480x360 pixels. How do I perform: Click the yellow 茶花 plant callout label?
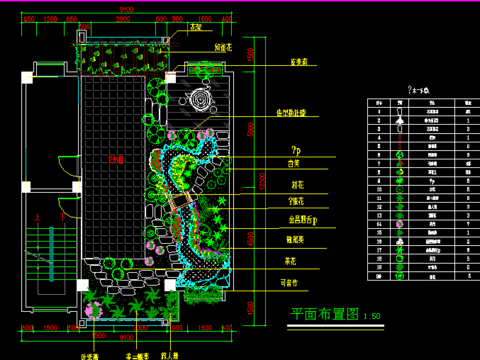point(290,261)
